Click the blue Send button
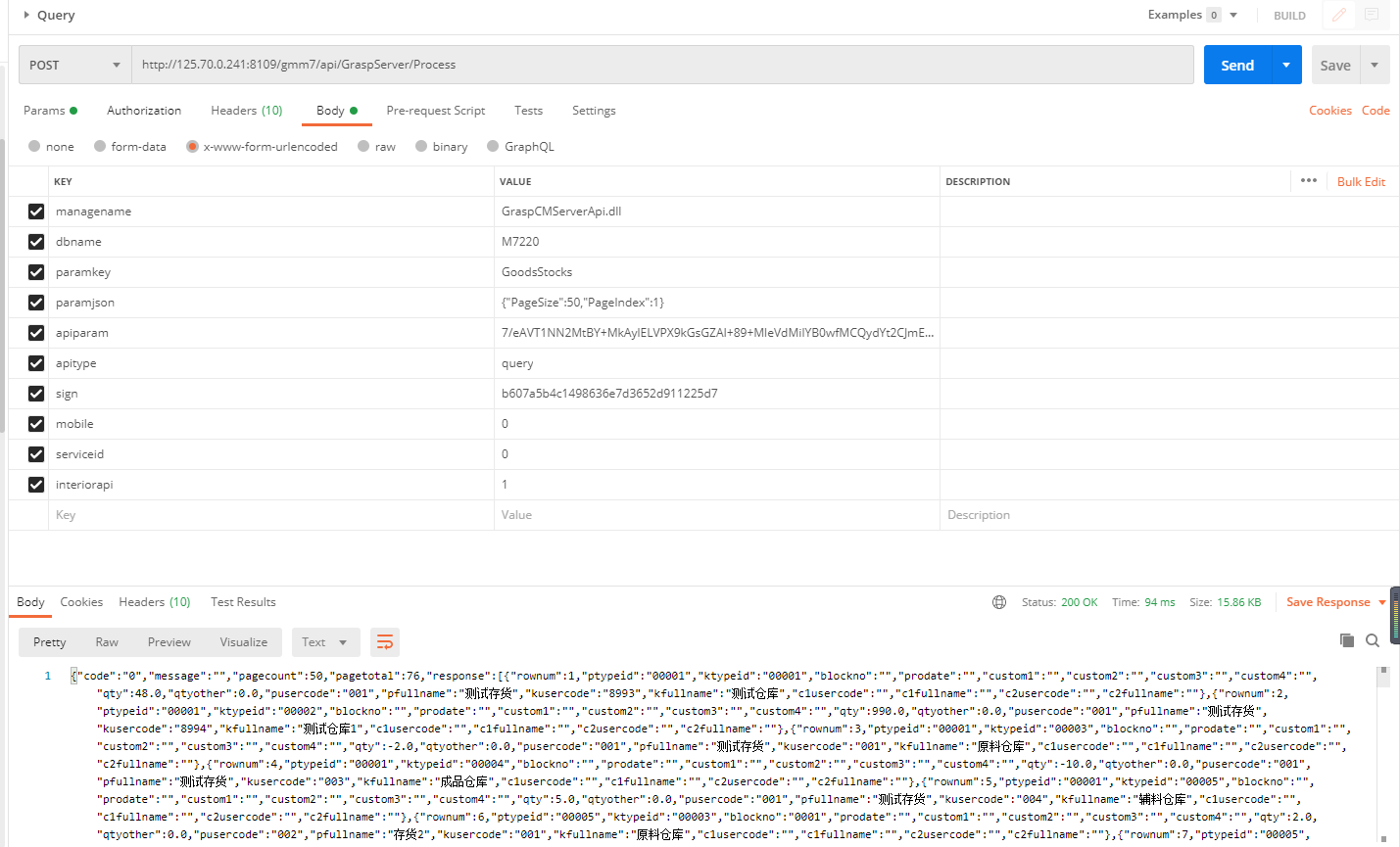This screenshot has height=847, width=1400. [x=1237, y=65]
